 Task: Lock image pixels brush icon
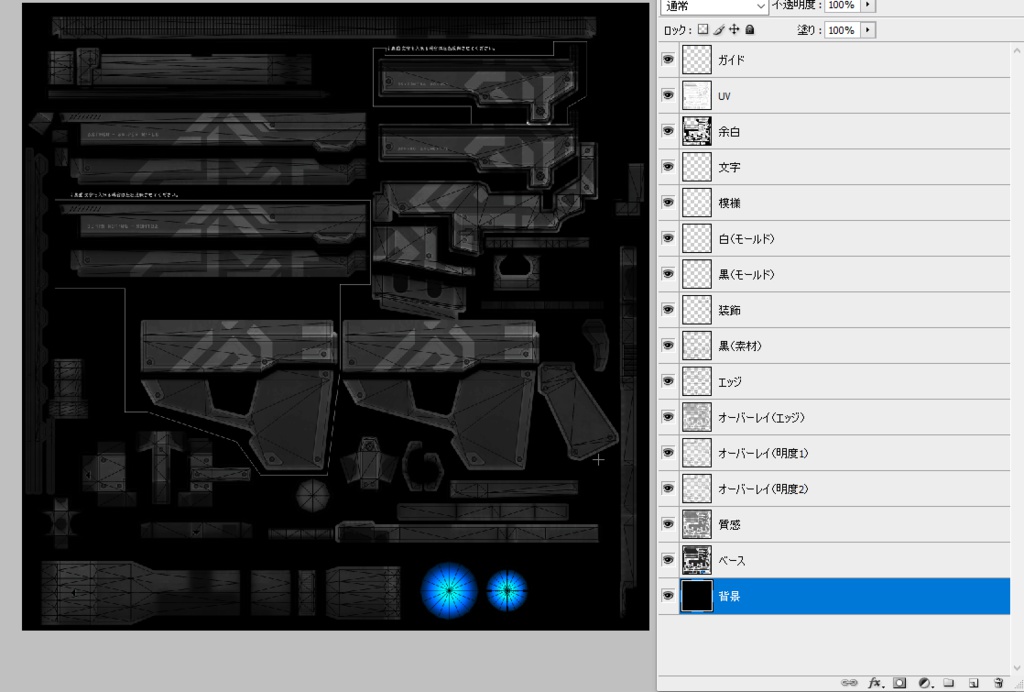pos(719,29)
